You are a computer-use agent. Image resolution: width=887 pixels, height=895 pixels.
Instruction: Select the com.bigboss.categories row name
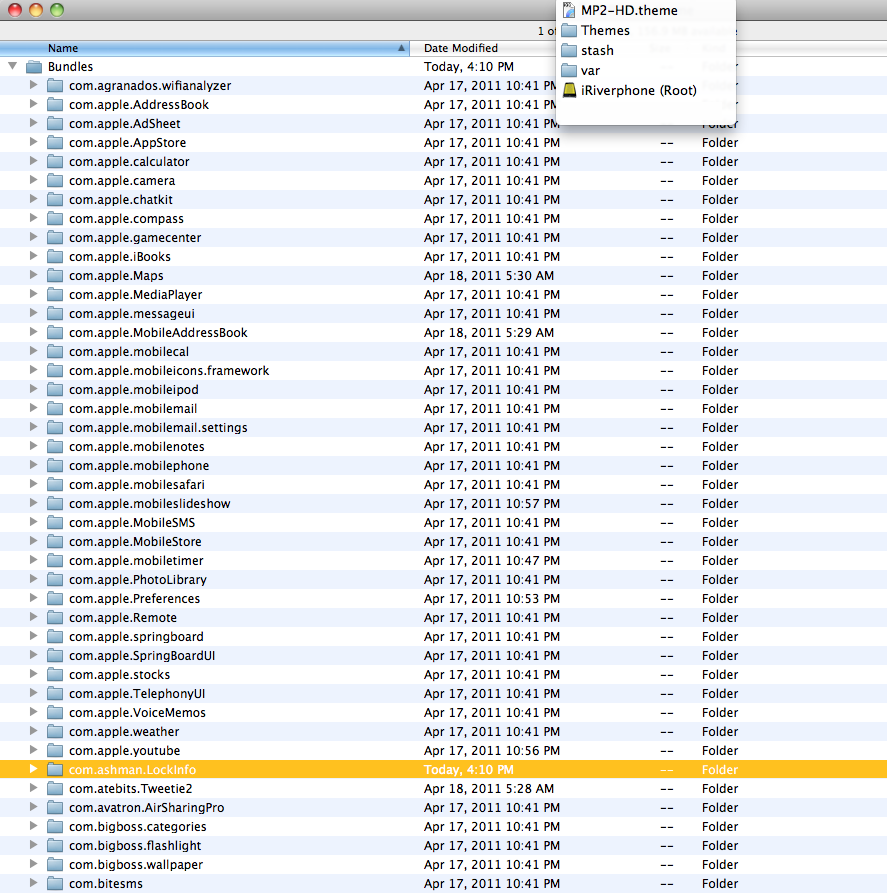(138, 827)
